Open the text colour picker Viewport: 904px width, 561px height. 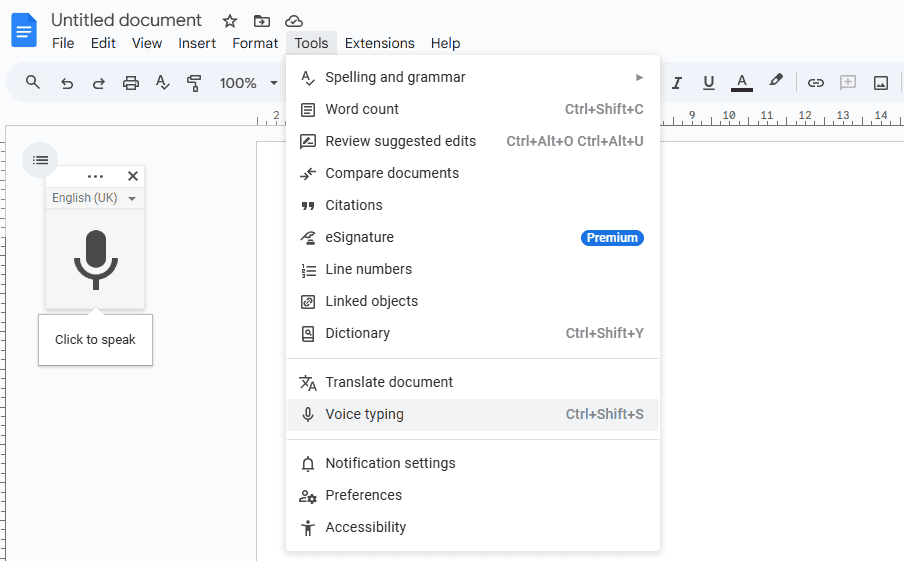coord(741,83)
